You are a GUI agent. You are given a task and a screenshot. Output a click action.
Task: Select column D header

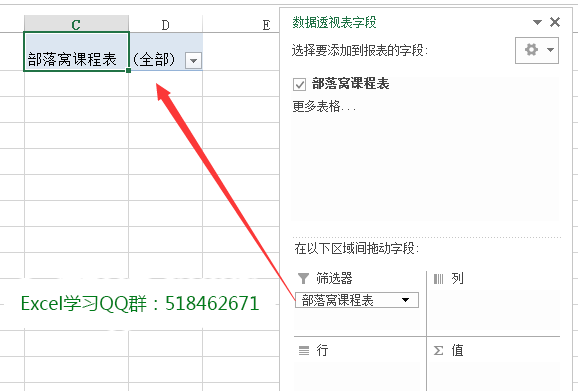(x=166, y=24)
